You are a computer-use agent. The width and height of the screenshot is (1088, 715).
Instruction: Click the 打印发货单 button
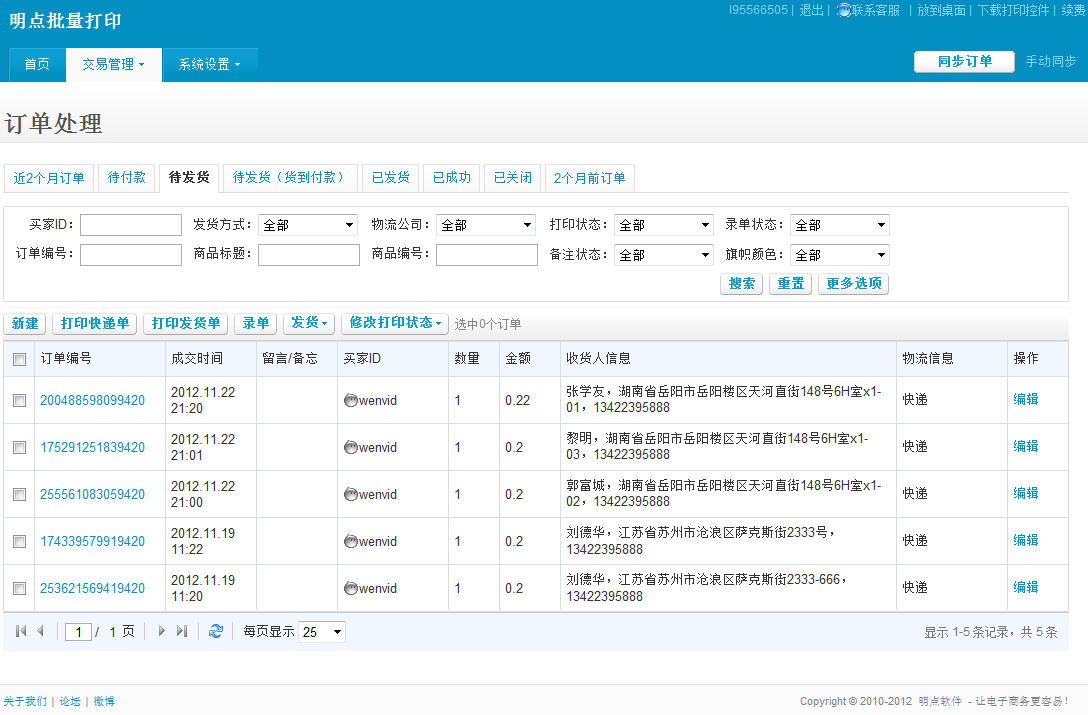(185, 323)
